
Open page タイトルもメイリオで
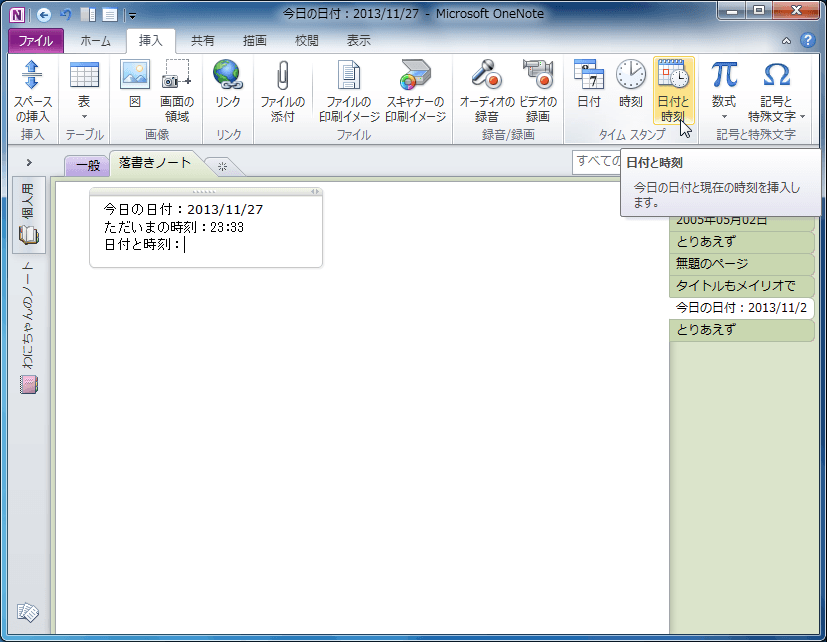[x=742, y=286]
